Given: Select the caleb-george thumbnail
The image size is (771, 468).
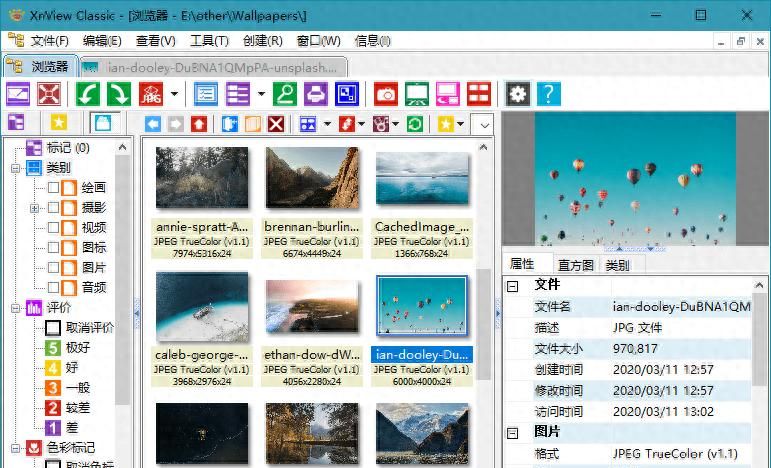Looking at the screenshot, I should point(202,307).
